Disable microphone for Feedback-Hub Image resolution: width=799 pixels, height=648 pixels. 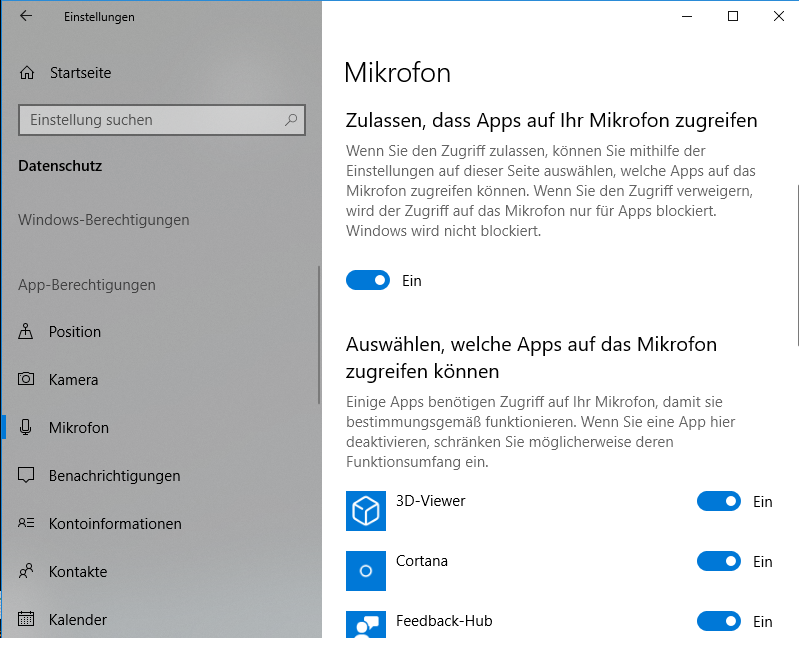coord(719,621)
